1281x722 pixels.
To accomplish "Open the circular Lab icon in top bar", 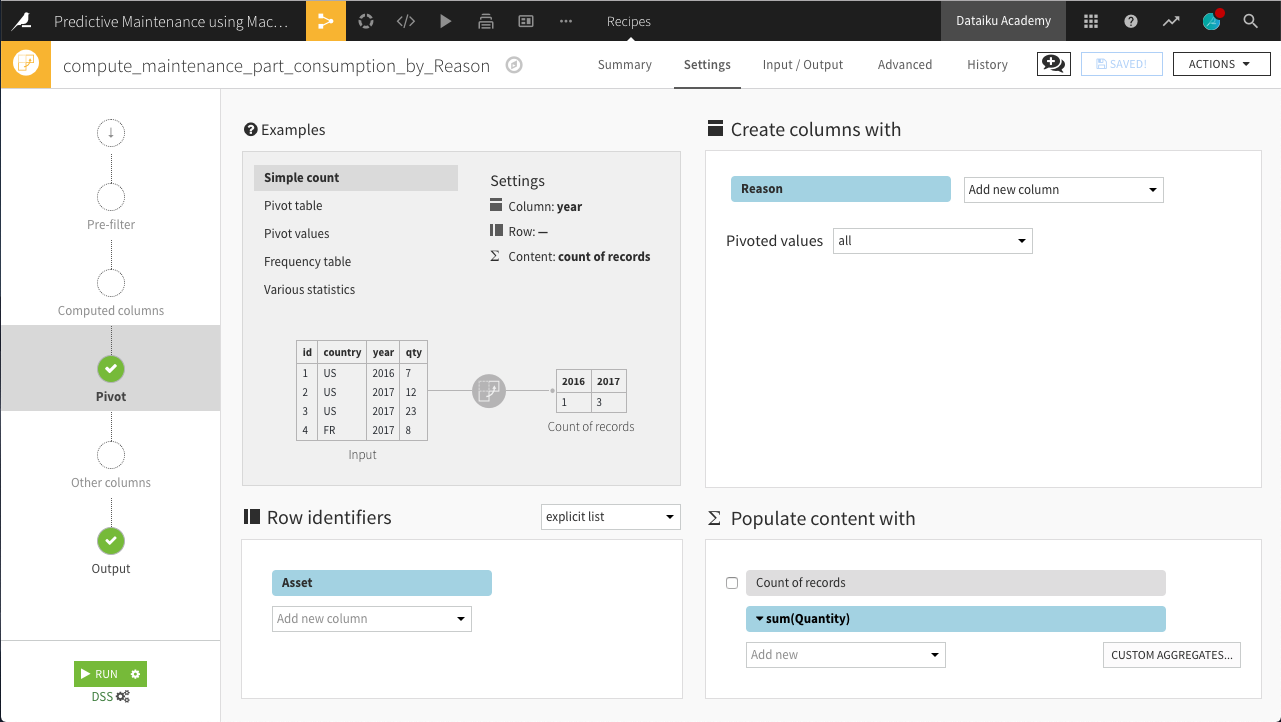I will pos(366,21).
